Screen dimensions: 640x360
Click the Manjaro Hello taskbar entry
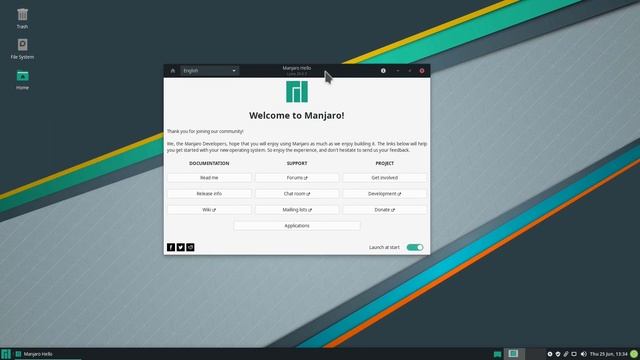(x=47, y=354)
